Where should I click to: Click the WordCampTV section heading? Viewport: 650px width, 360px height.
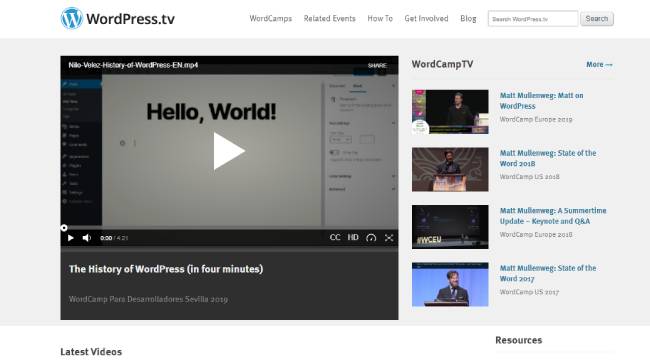[x=442, y=64]
